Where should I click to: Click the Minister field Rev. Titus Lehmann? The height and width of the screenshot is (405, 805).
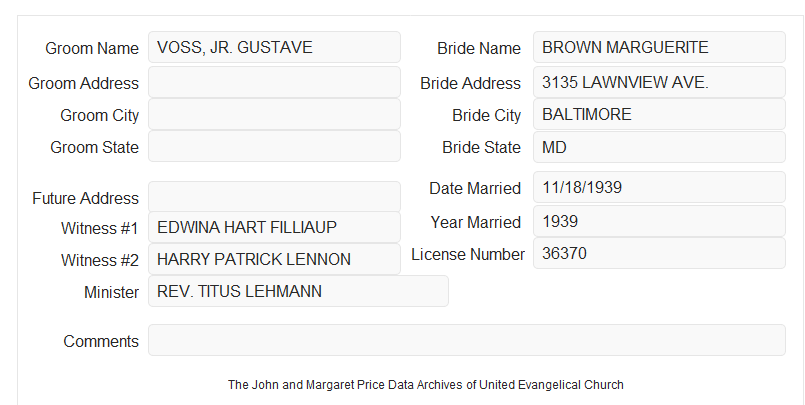point(298,291)
